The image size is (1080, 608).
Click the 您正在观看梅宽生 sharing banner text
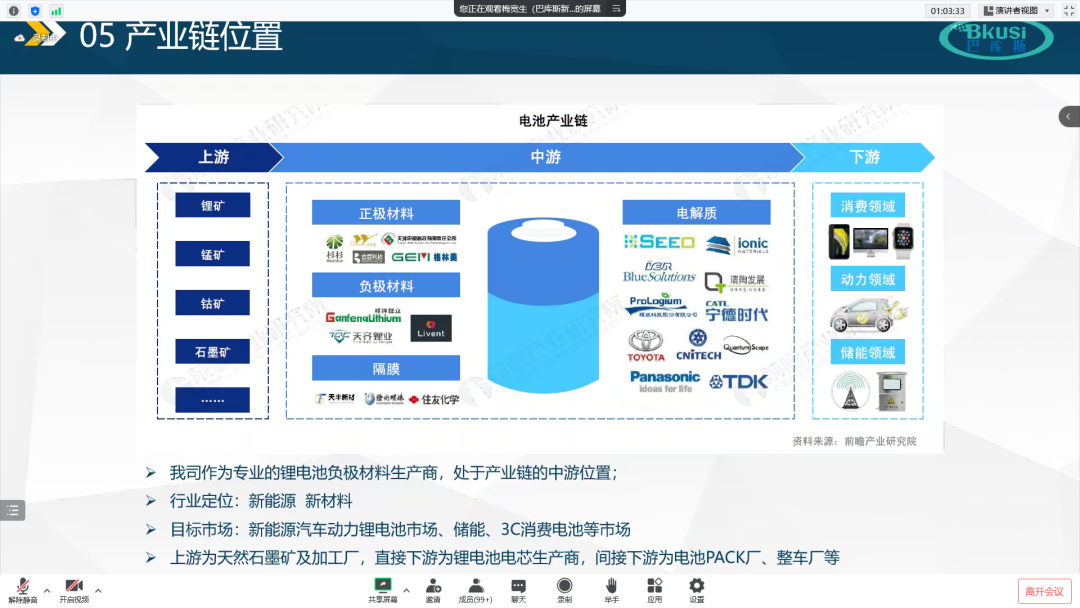tap(530, 9)
